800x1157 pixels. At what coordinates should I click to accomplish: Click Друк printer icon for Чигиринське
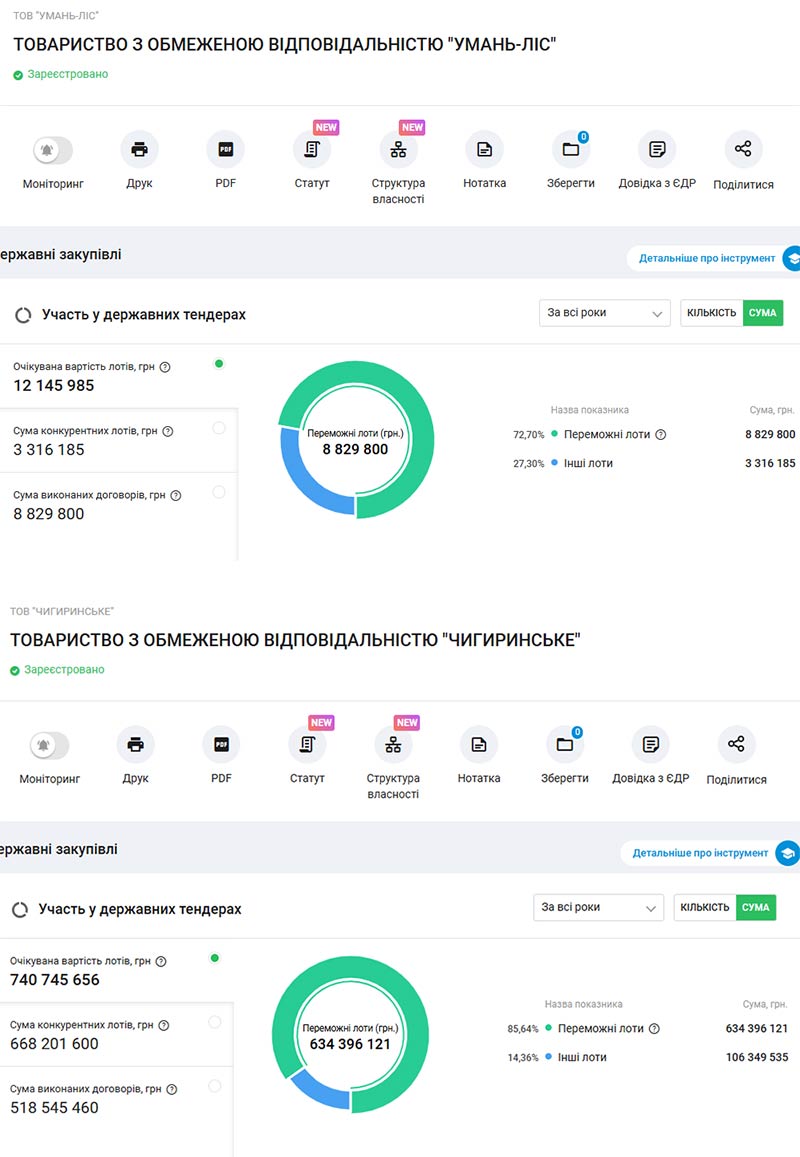(136, 745)
